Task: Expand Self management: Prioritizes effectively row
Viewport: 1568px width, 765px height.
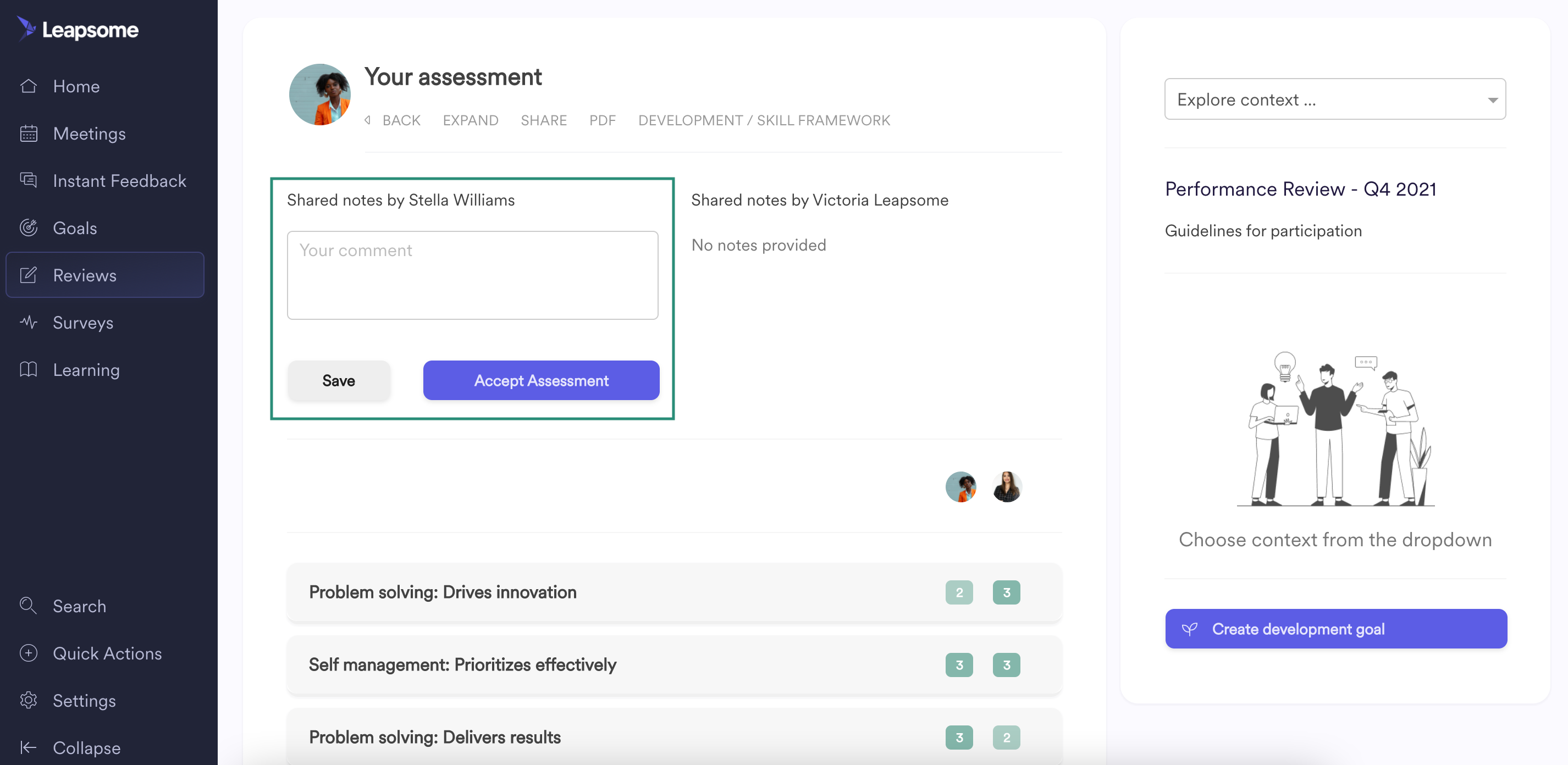Action: [x=674, y=664]
